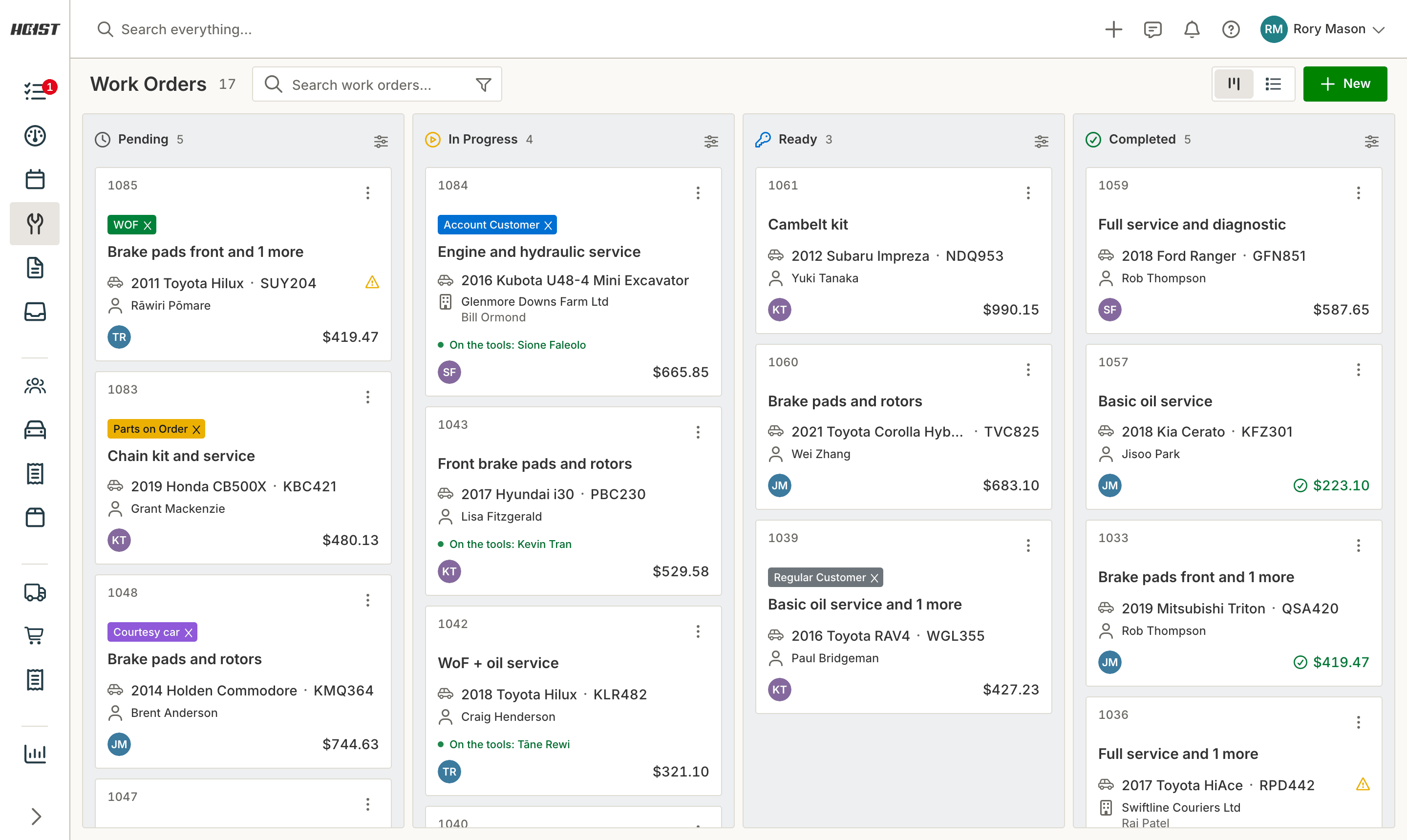Open the three-dot menu on order 1061
The image size is (1407, 840).
click(1028, 193)
